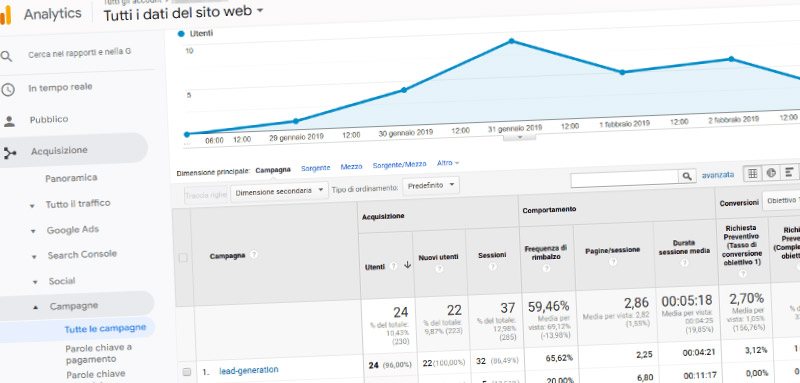Screen dimensions: 800x383
Task: Open the Tutti i dati del sito web dropdown
Action: pyautogui.click(x=183, y=13)
